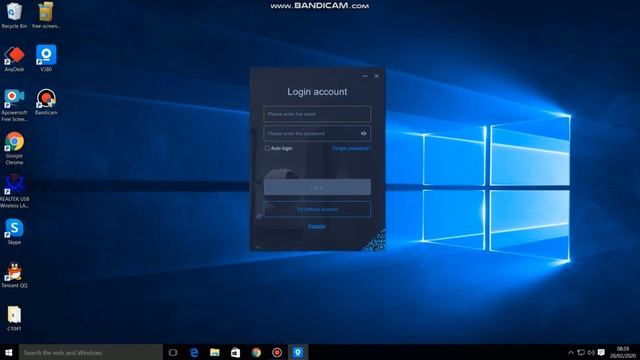Viewport: 640px width, 360px height.
Task: Launch Microsoft Edge from the taskbar
Action: 194,352
